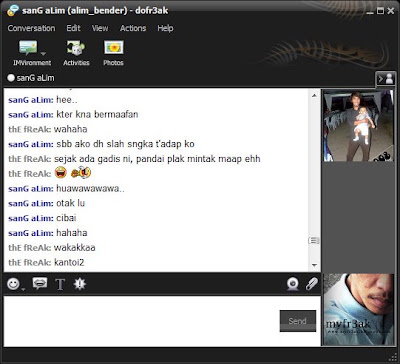400x364 pixels.
Task: Start webcam with the camera icon
Action: (x=293, y=284)
